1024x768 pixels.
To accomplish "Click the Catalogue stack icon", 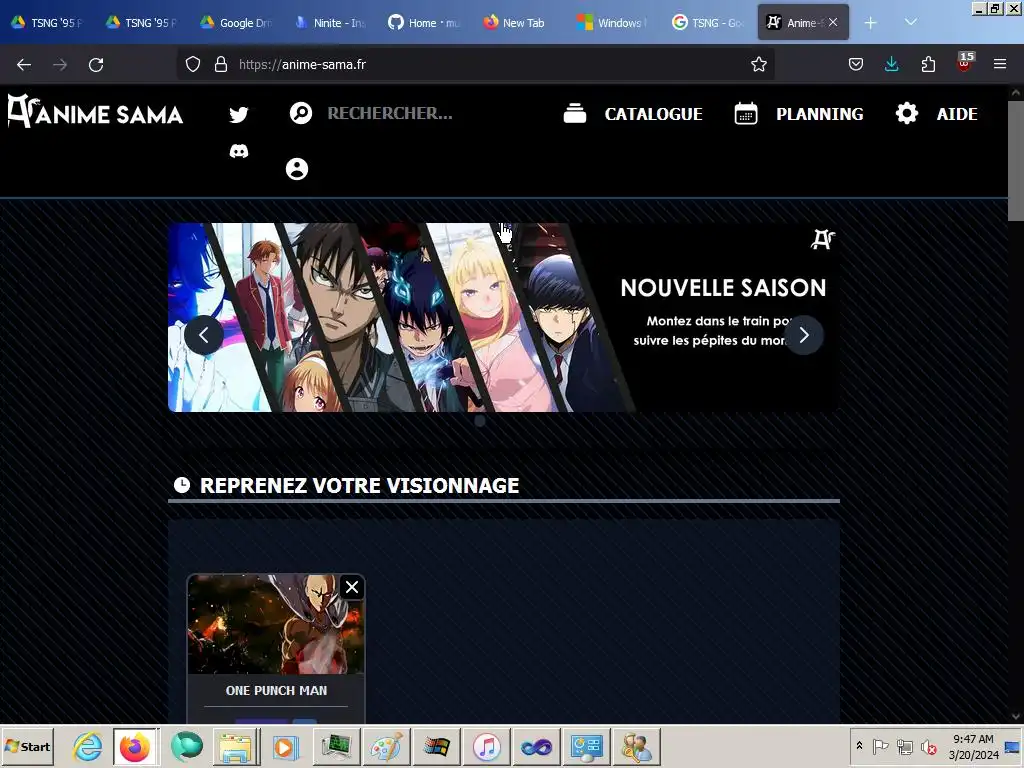I will [575, 113].
